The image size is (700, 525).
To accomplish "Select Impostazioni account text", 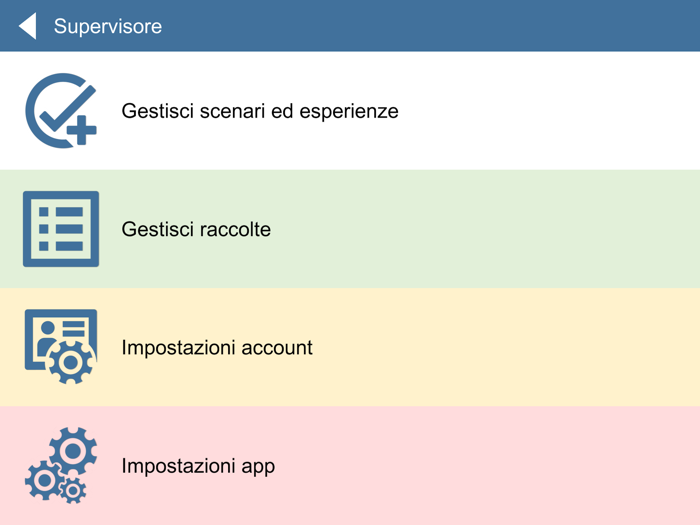I will click(x=217, y=347).
